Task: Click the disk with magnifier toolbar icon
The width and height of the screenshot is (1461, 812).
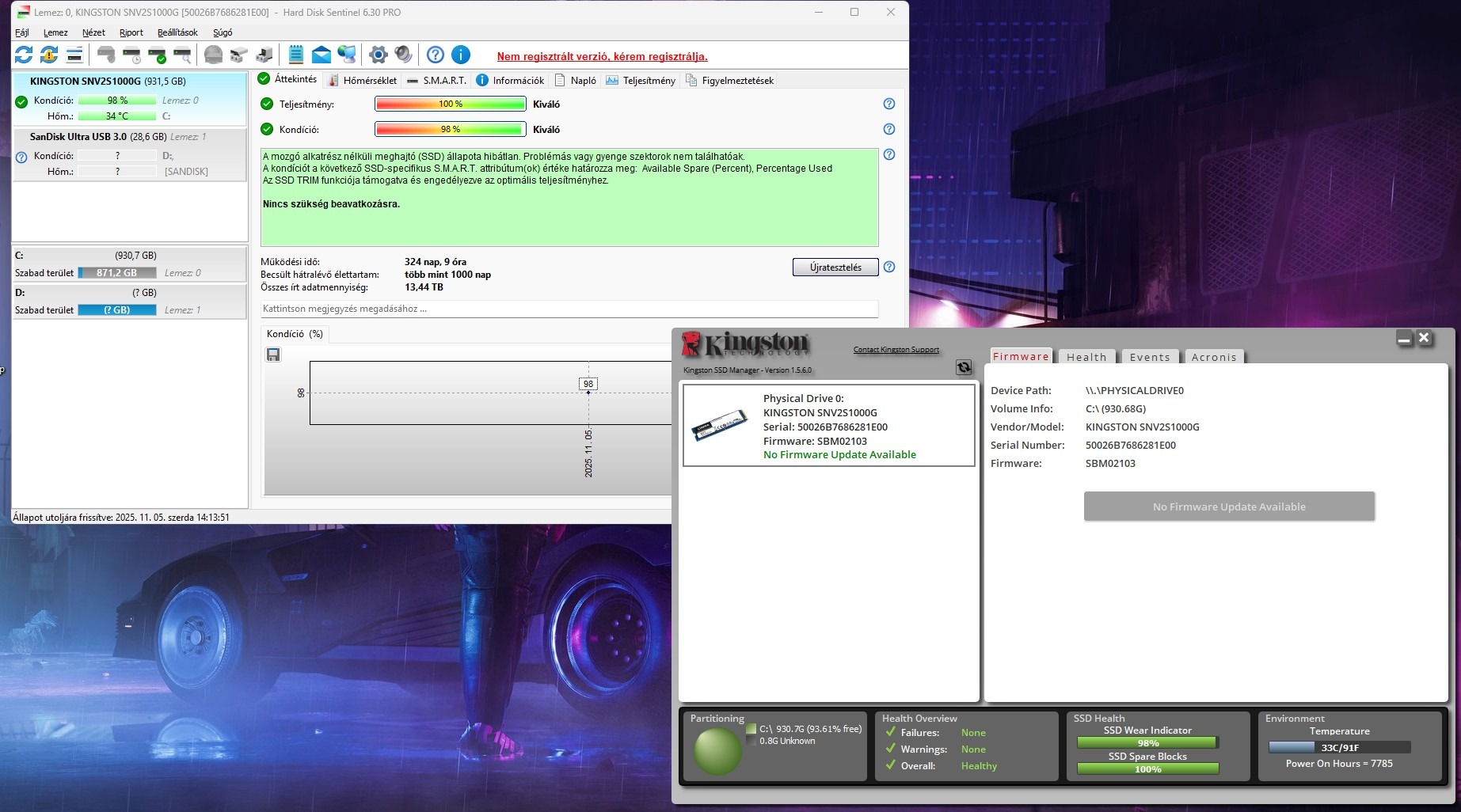Action: click(182, 55)
